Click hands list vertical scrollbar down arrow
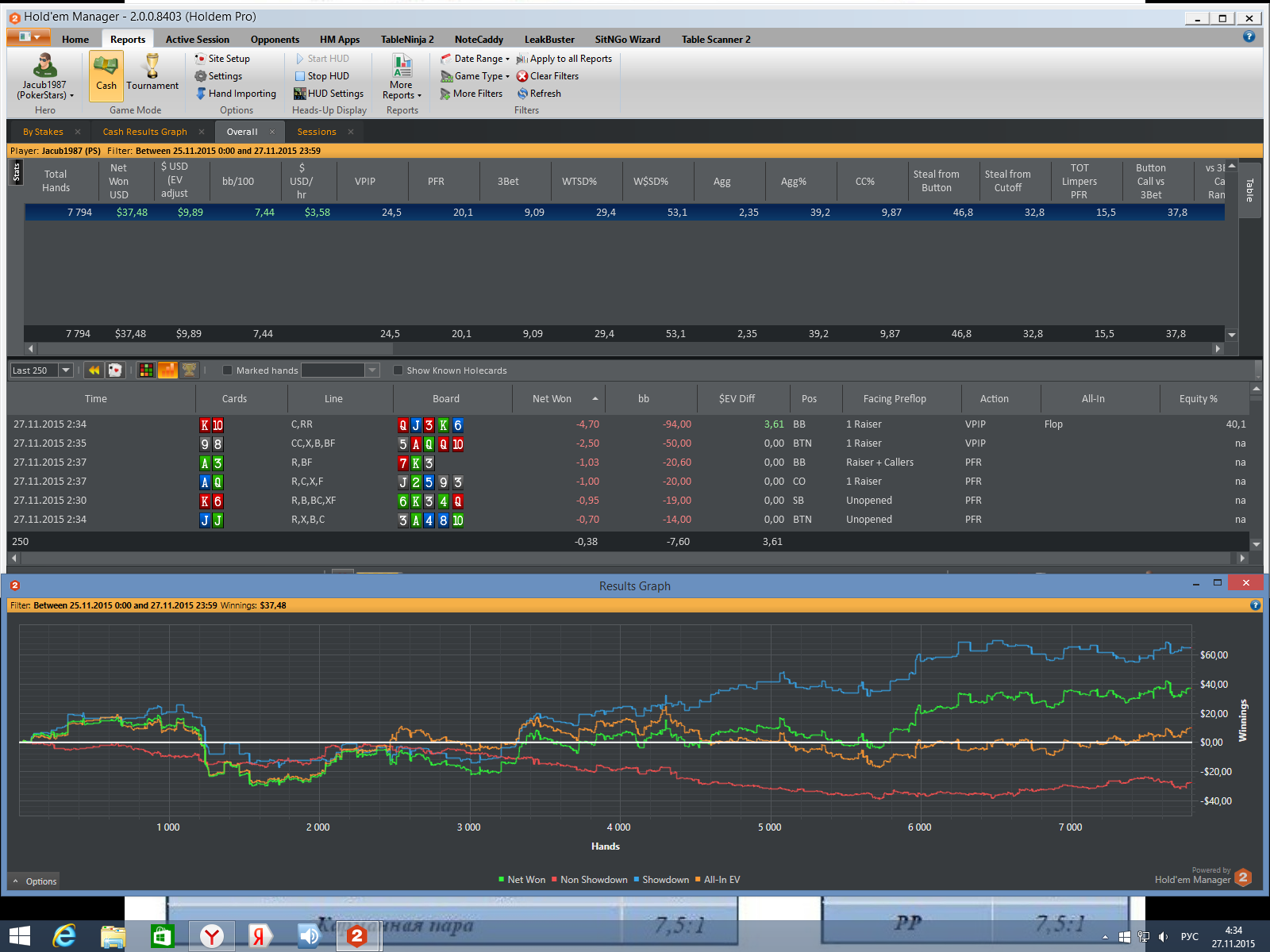This screenshot has width=1270, height=952. tap(1256, 544)
